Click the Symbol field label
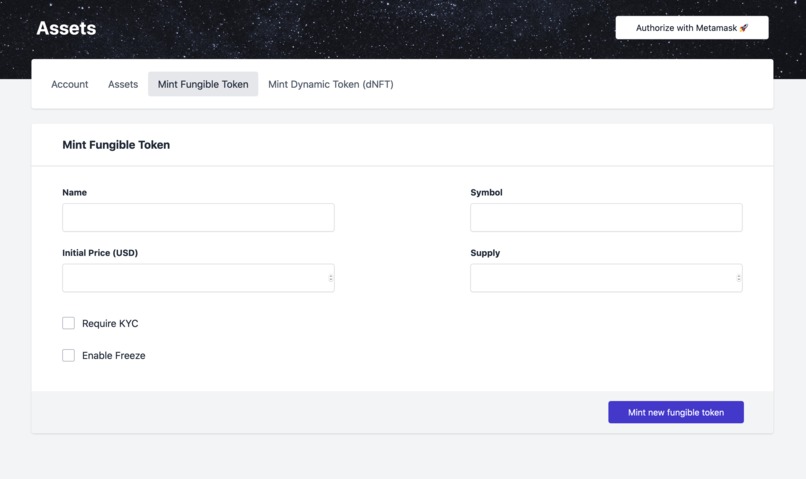The image size is (806, 479). point(486,192)
